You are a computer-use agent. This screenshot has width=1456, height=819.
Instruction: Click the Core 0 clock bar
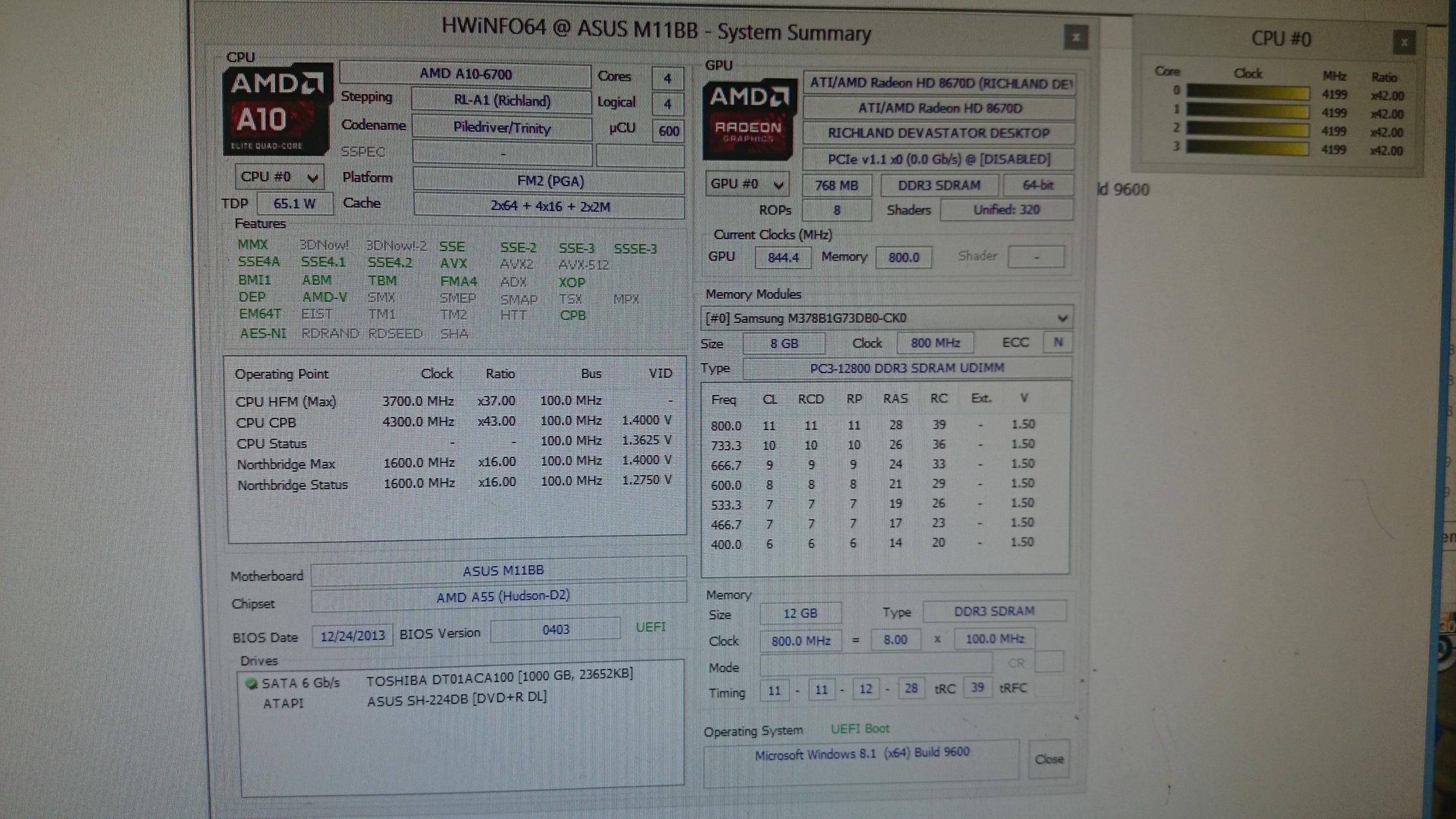(1247, 93)
